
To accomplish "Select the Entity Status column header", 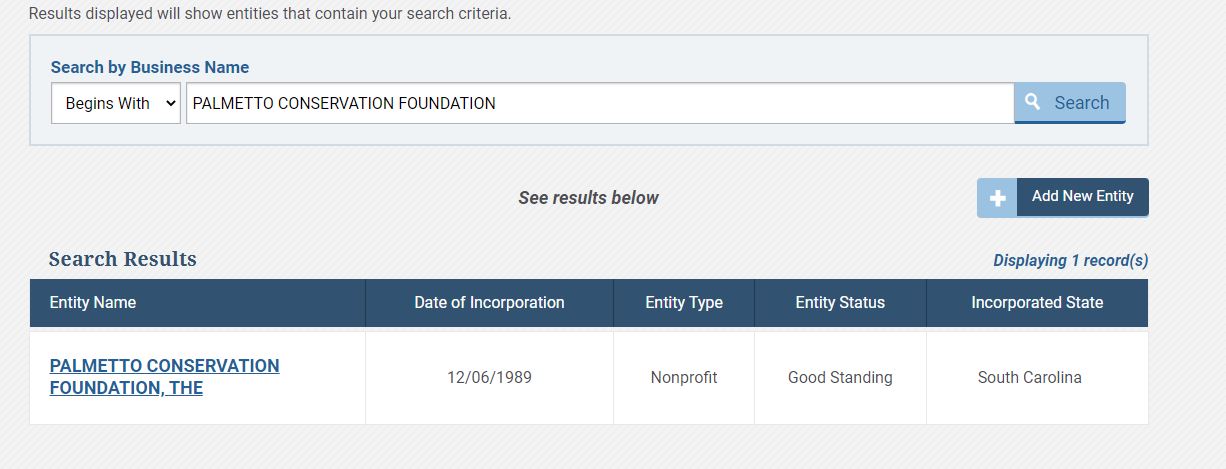I will pos(840,302).
